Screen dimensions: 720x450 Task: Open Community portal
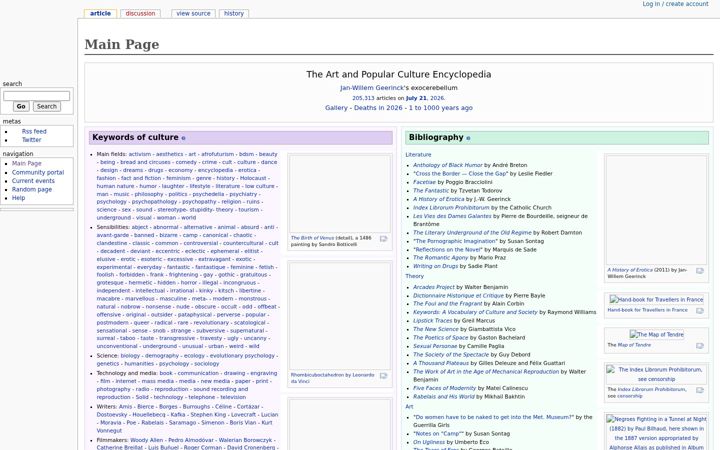tap(38, 172)
